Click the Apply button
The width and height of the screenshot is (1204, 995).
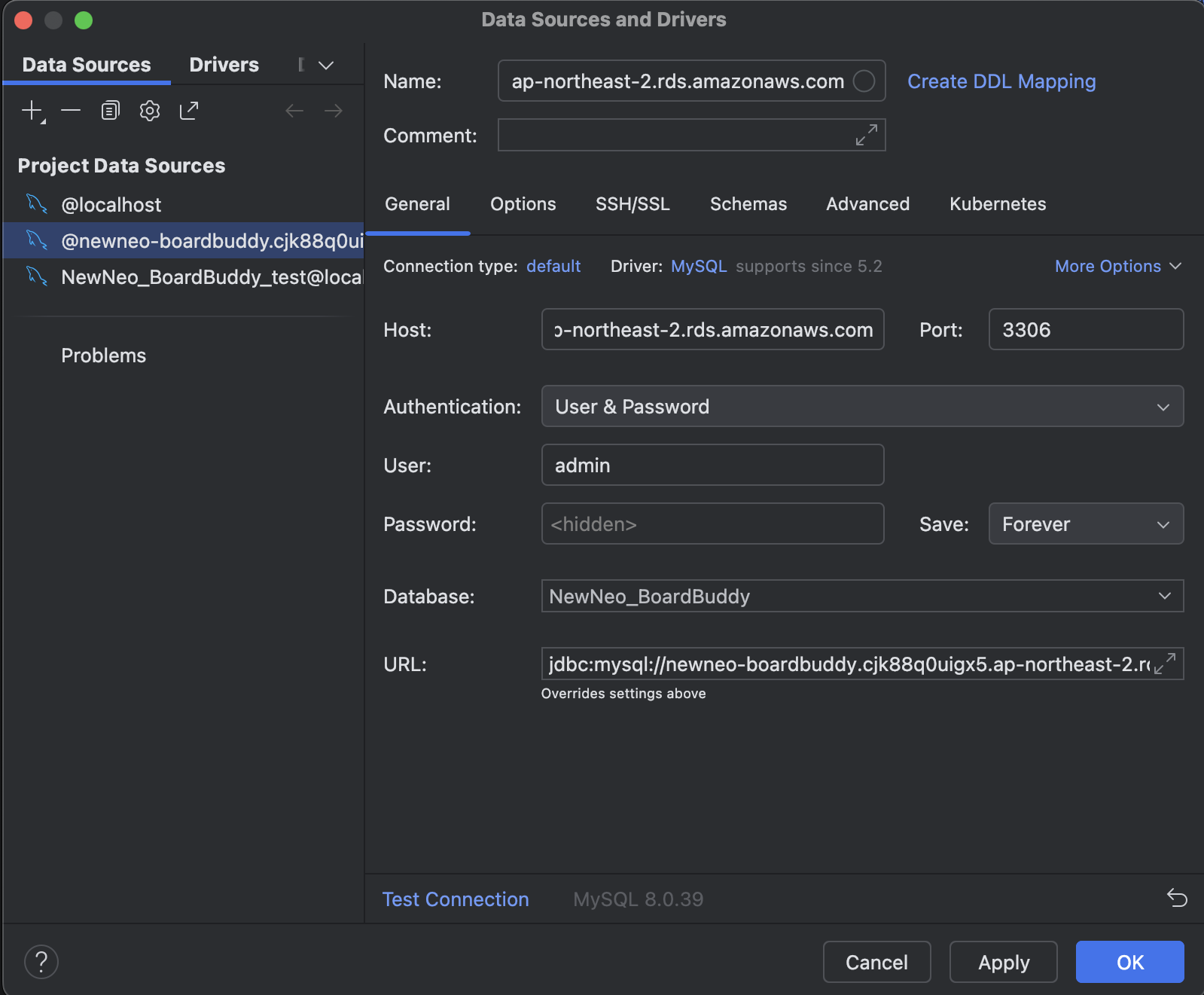1003,962
